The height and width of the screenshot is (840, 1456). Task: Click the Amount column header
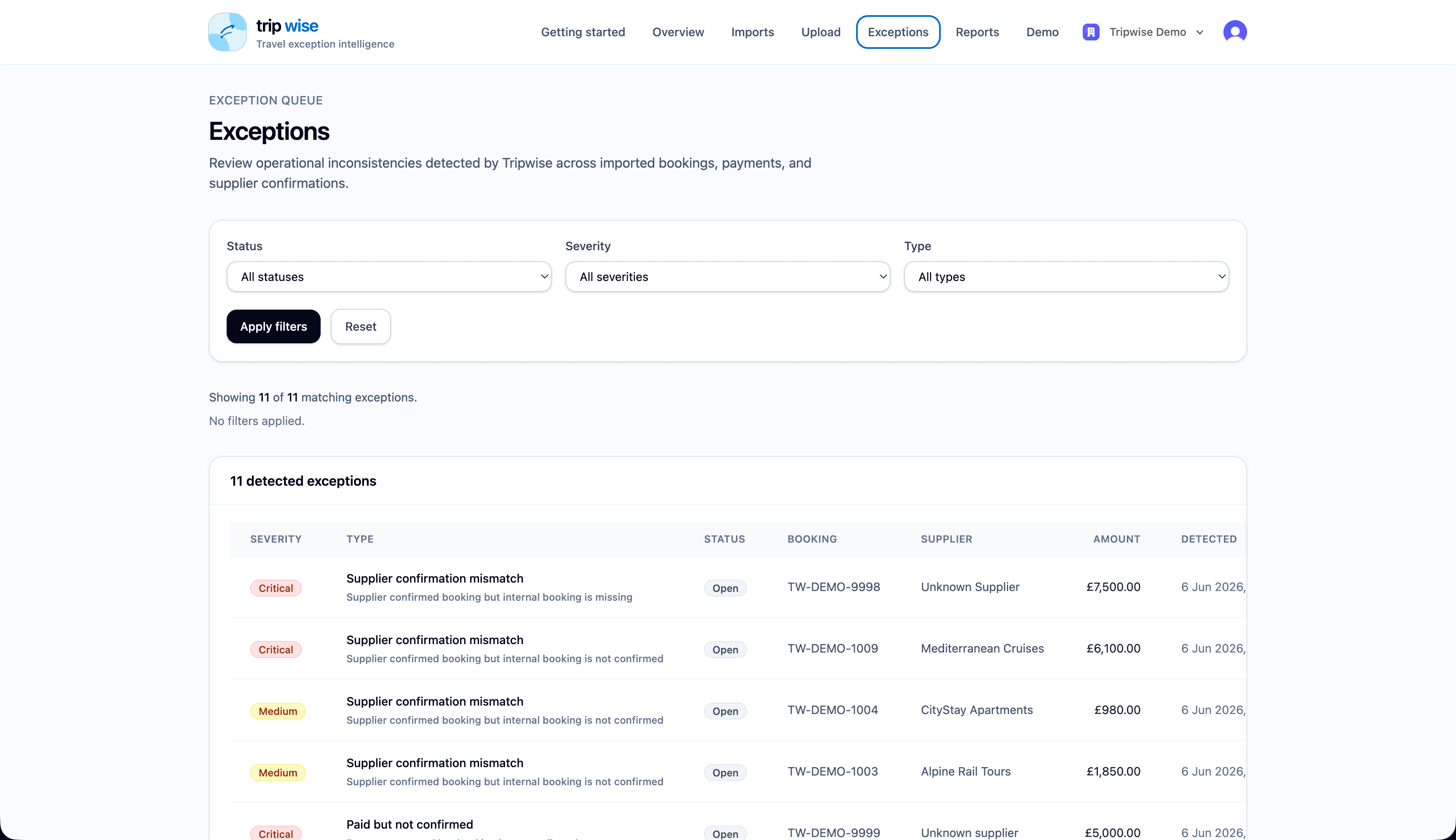coord(1116,539)
